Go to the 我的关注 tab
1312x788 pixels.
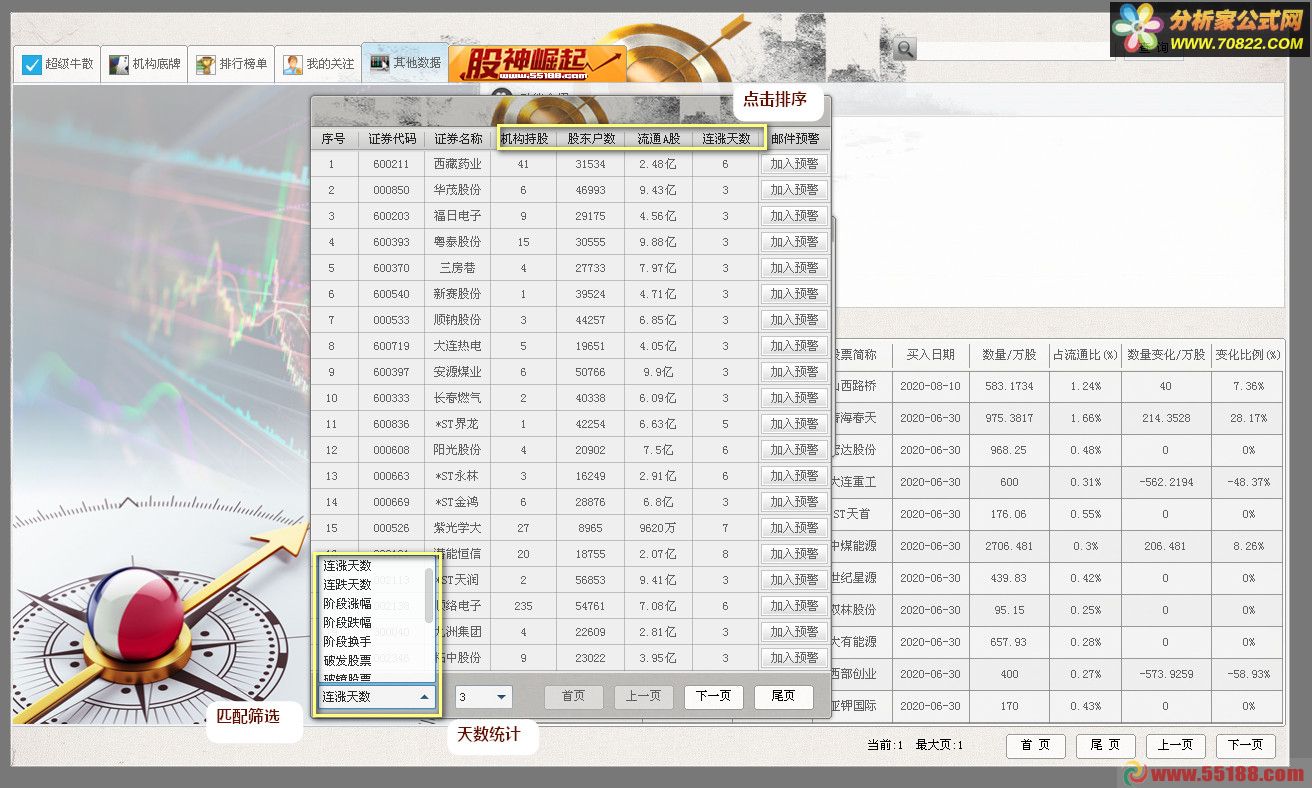coord(318,64)
